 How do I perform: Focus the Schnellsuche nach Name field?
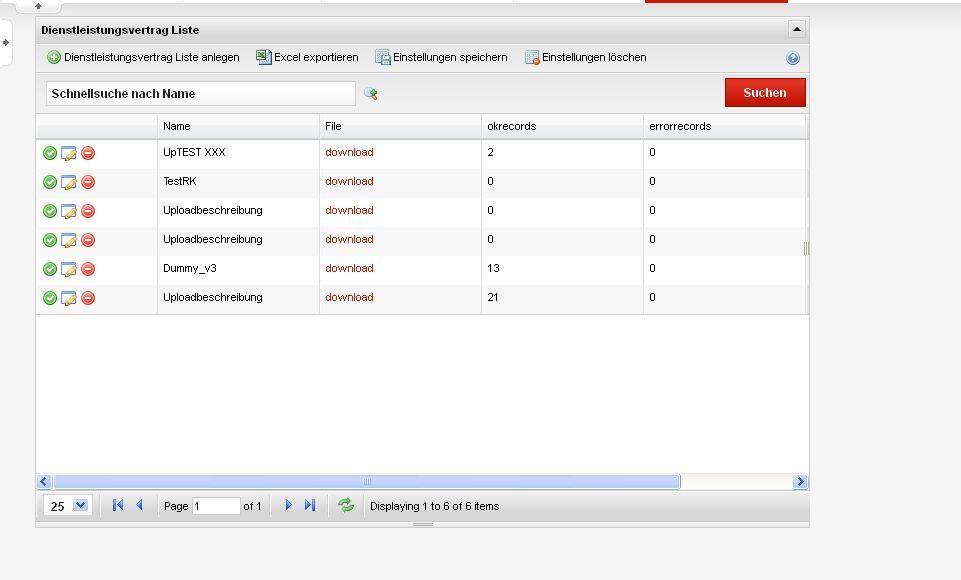tap(200, 93)
